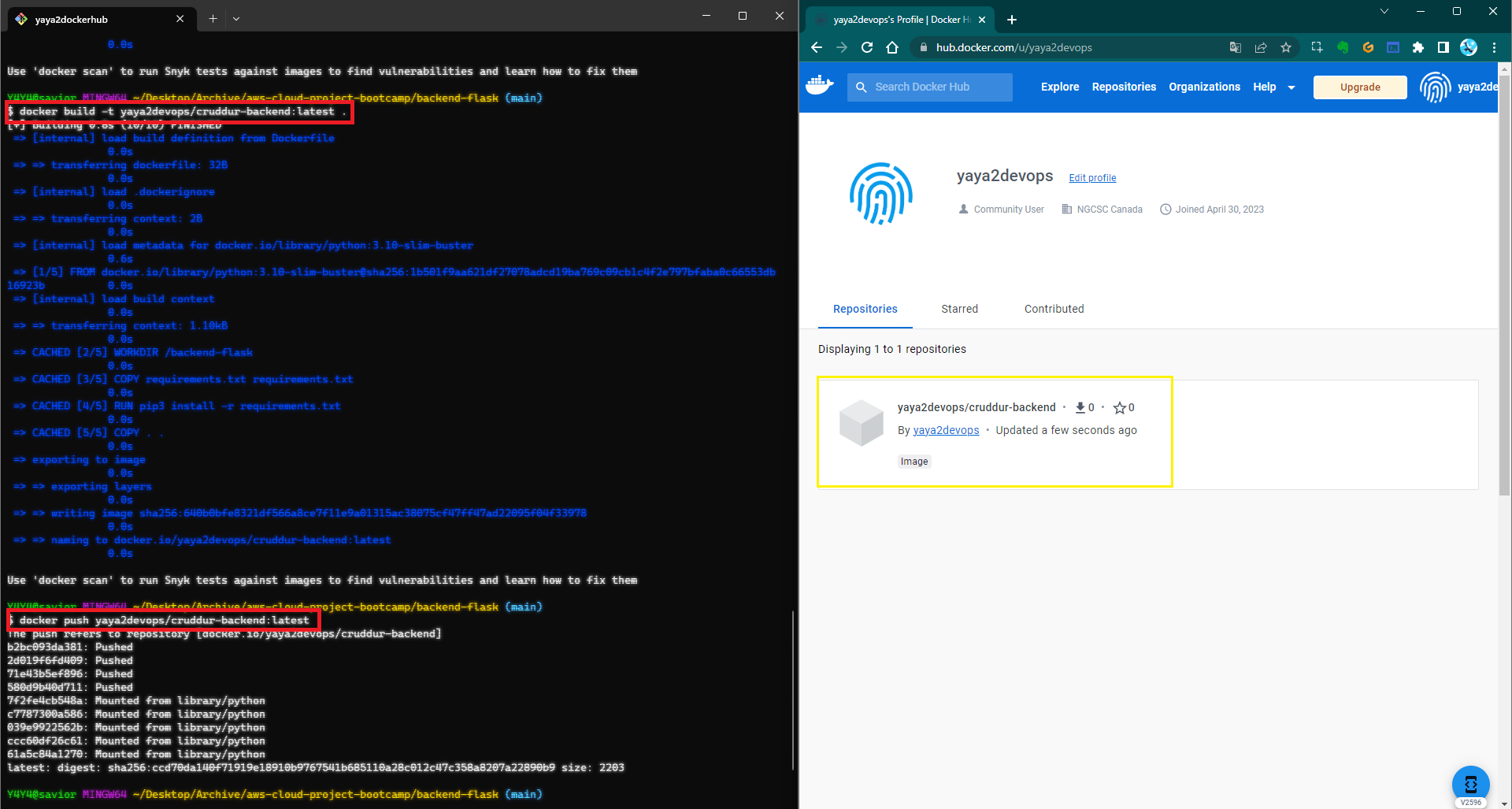Click the Displaying 1 to 1 repositories text
The width and height of the screenshot is (1512, 809).
click(x=891, y=349)
